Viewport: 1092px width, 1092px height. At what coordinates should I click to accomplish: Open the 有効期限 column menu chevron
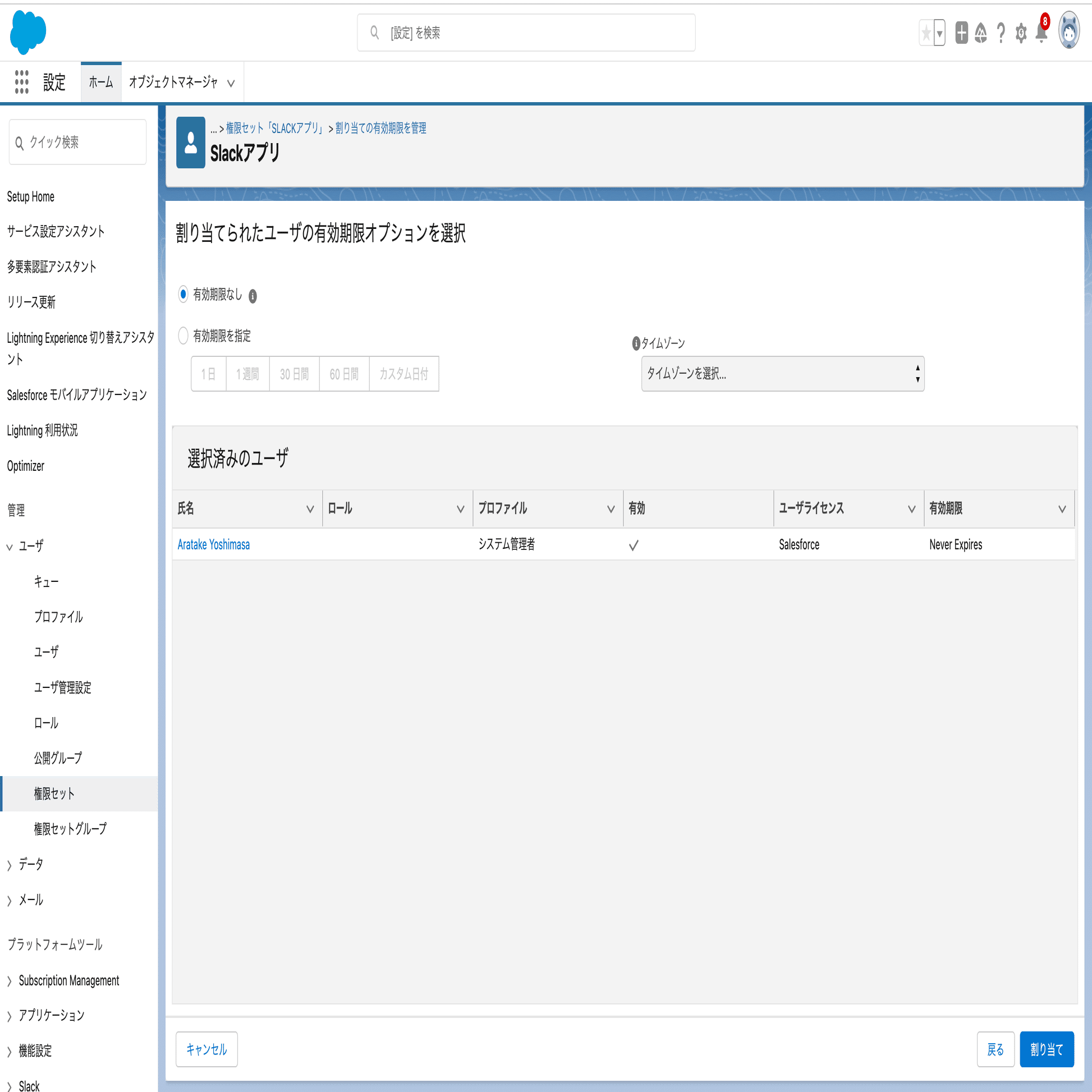pos(1062,509)
